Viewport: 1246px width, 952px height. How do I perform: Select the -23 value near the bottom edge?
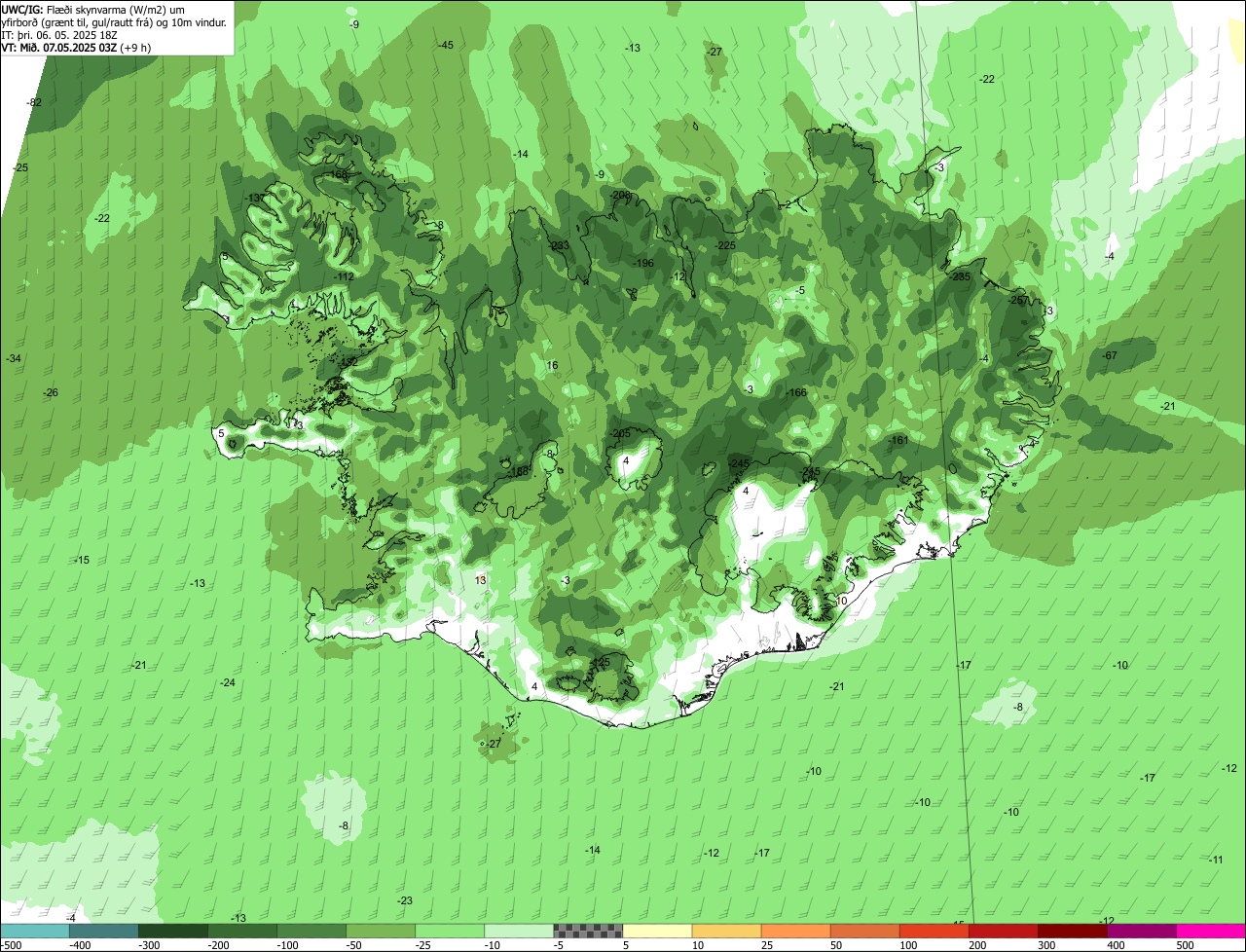coord(405,900)
